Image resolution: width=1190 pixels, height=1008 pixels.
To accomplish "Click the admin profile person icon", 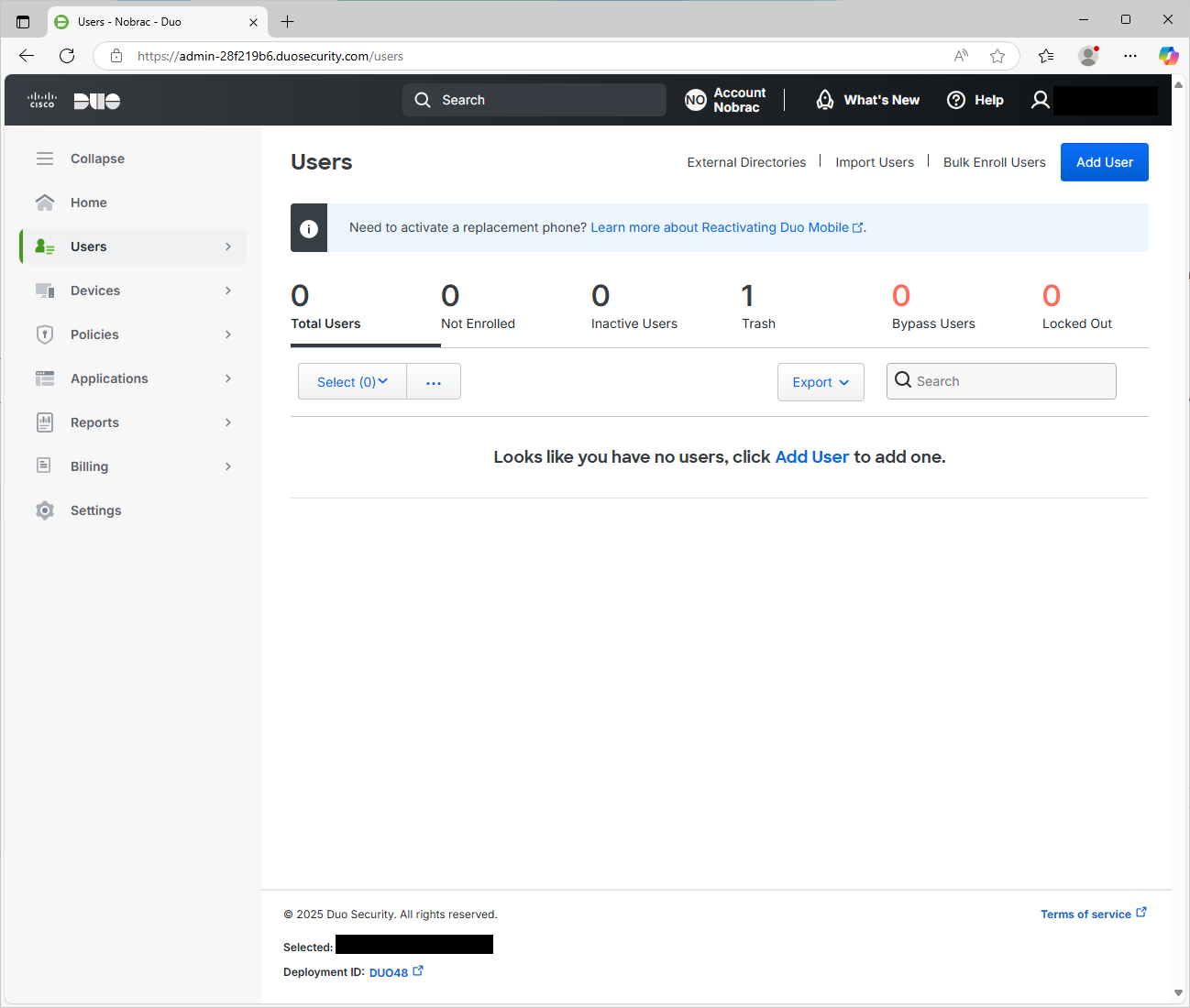I will point(1041,100).
